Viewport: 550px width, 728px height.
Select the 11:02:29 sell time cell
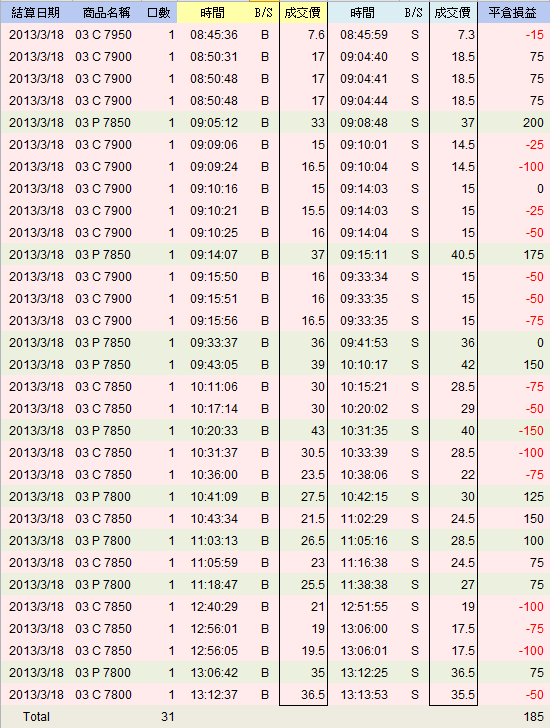pos(364,519)
